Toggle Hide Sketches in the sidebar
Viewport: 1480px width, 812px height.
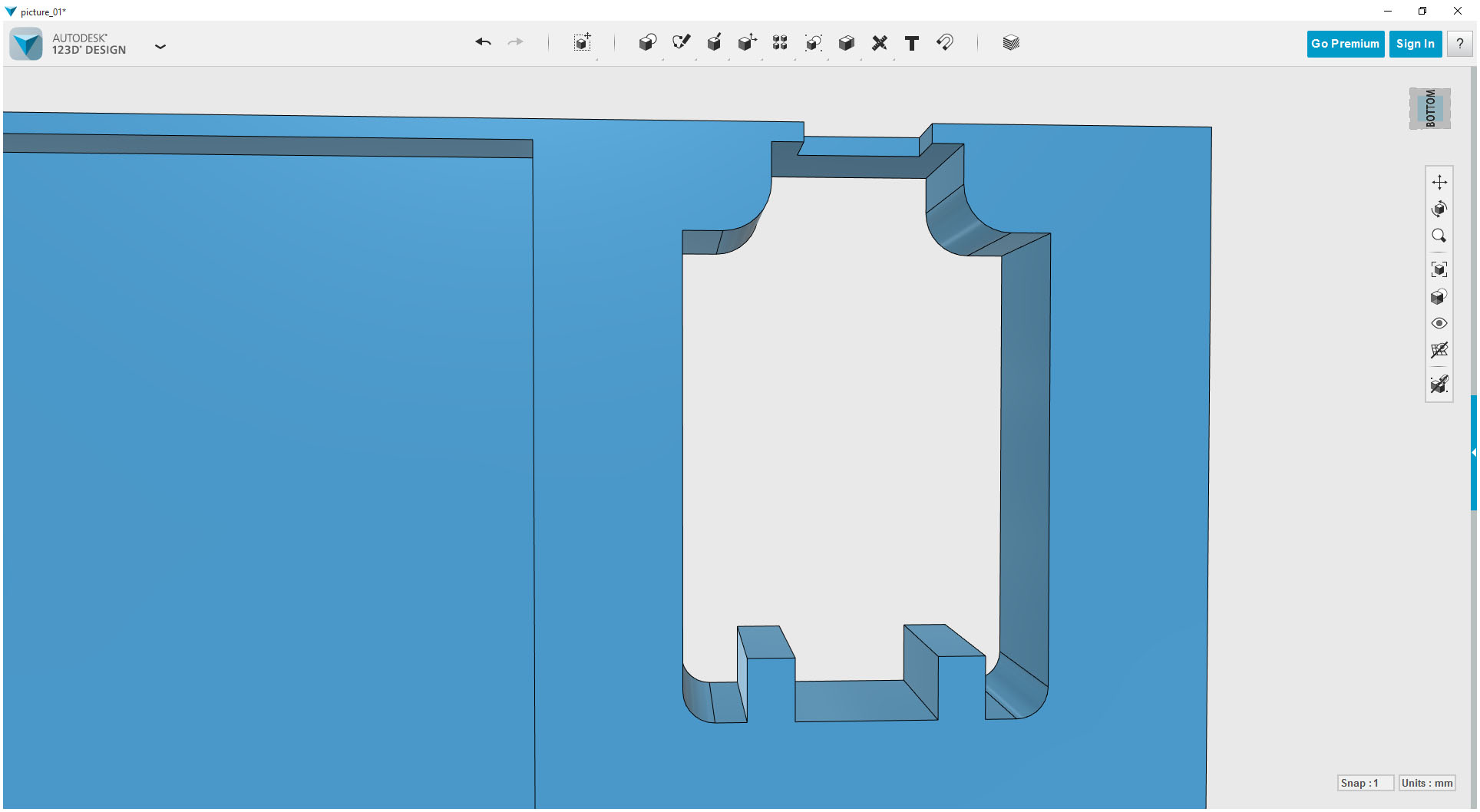click(x=1439, y=351)
